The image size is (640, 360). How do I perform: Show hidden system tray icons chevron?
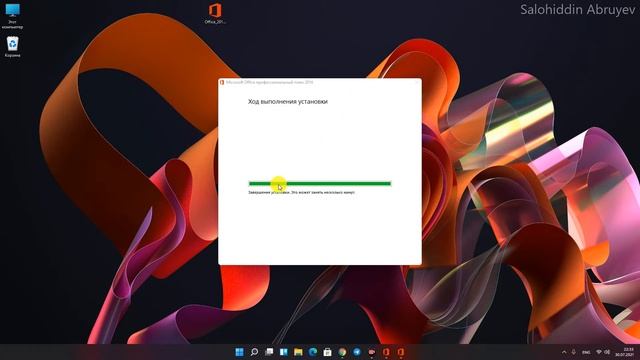[564, 352]
